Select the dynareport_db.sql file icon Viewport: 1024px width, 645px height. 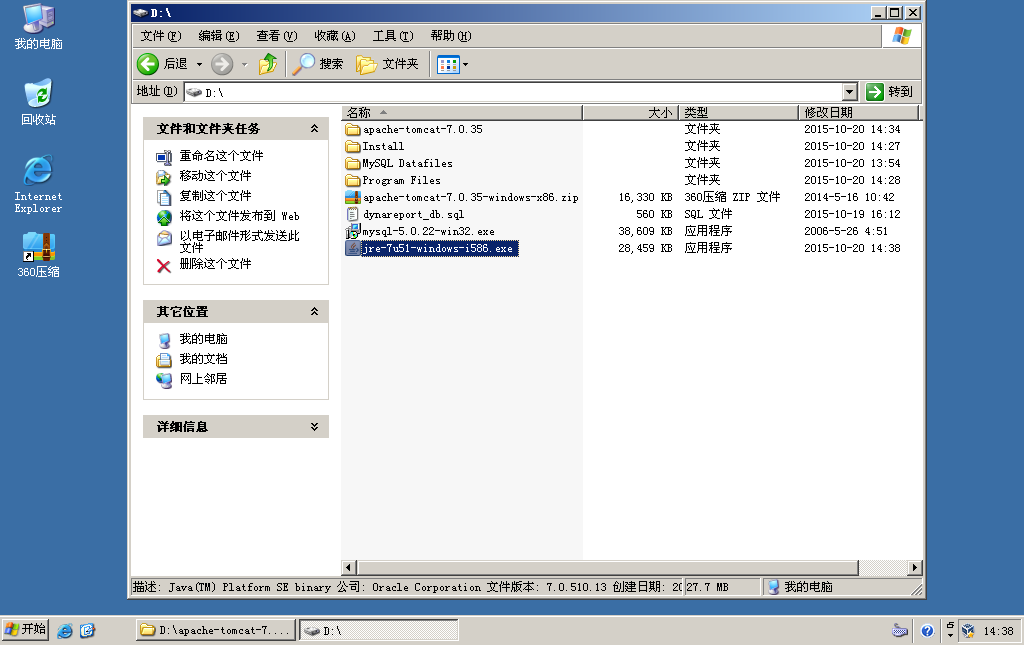point(353,214)
